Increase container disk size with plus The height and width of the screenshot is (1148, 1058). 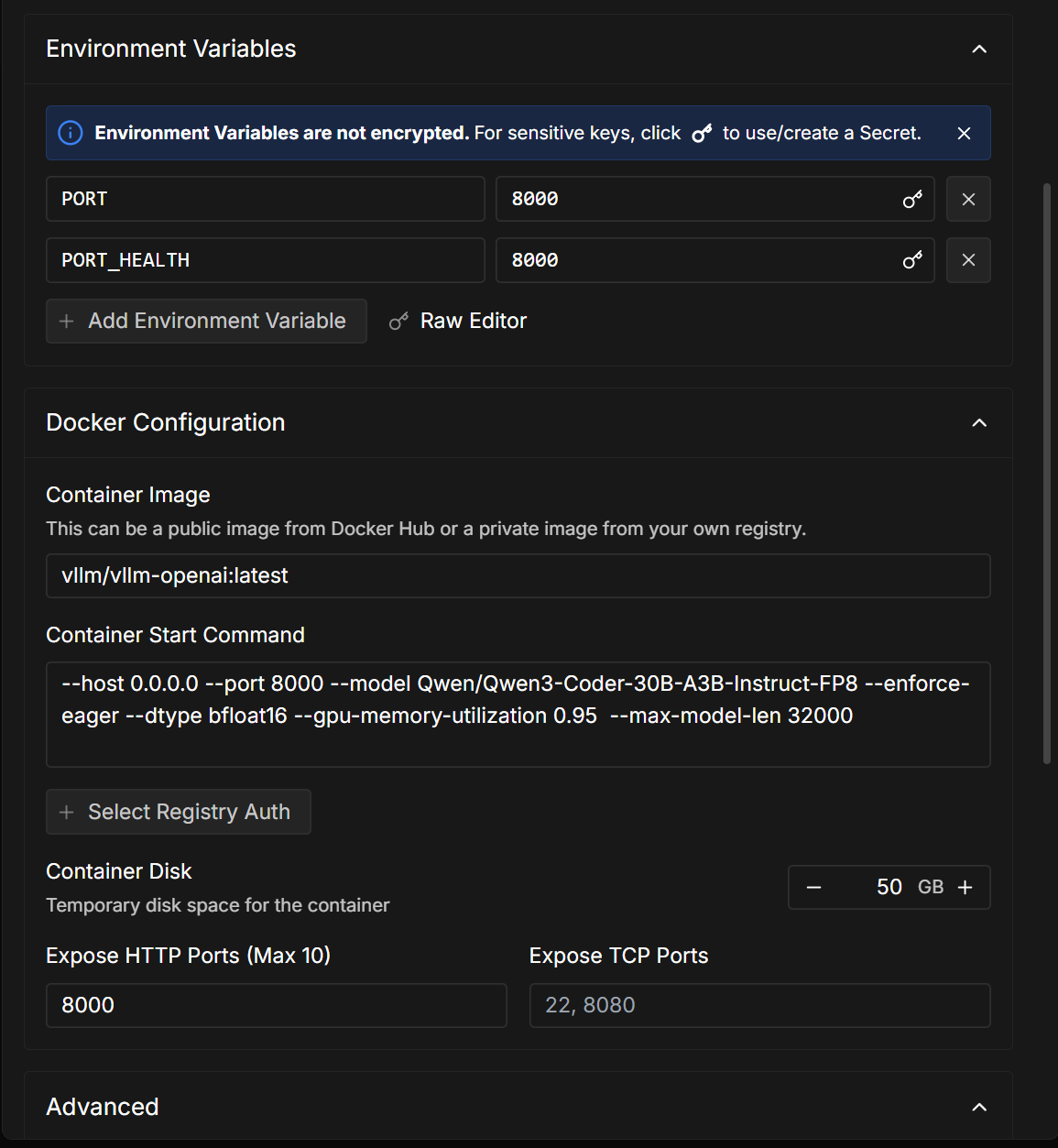[x=965, y=887]
